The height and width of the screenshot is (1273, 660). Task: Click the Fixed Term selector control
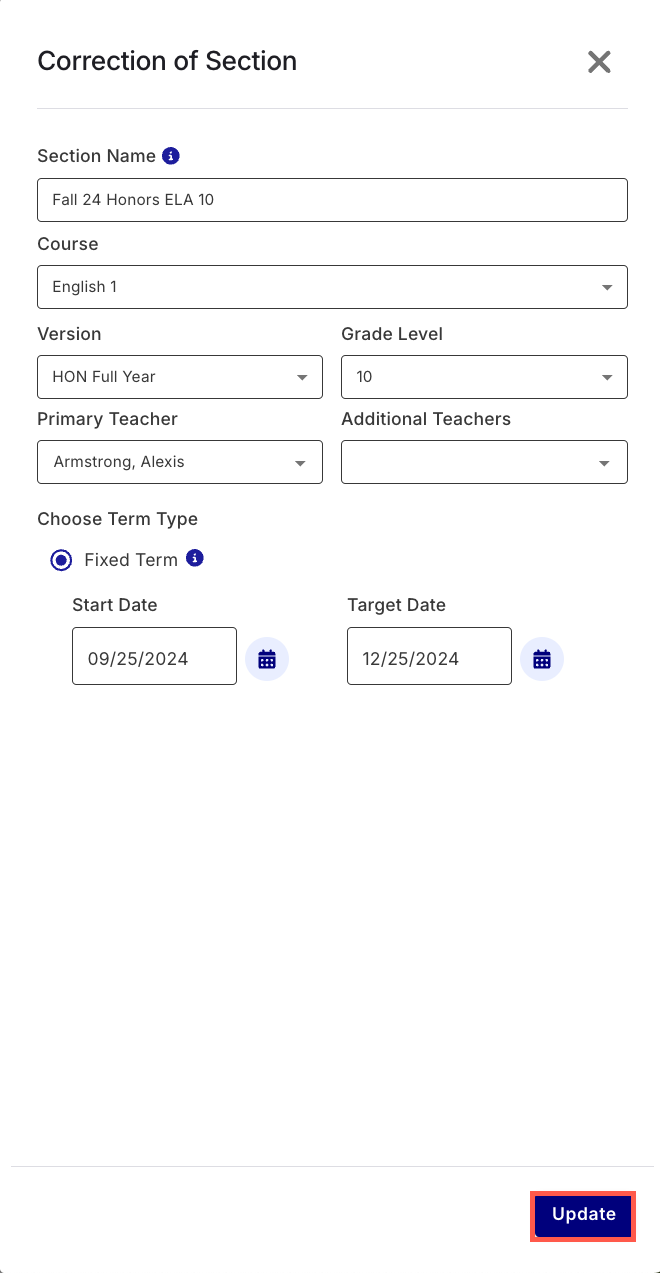(61, 560)
